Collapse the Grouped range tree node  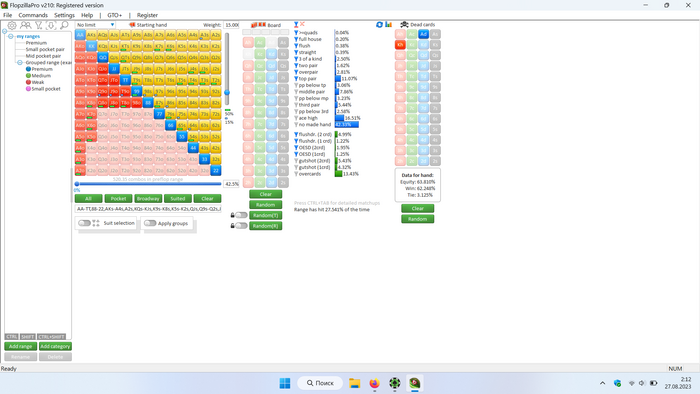click(20, 62)
